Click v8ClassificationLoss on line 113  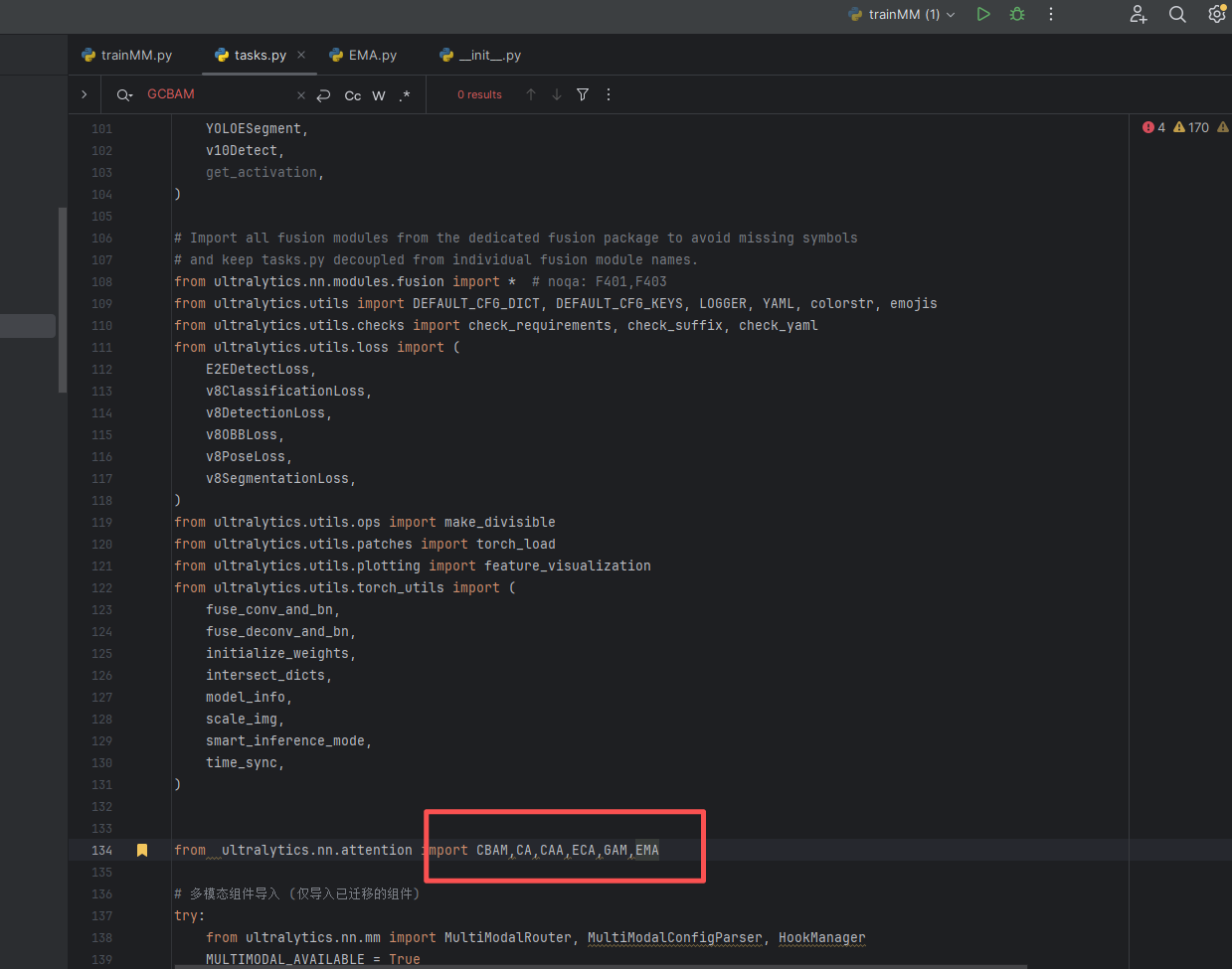[x=285, y=391]
